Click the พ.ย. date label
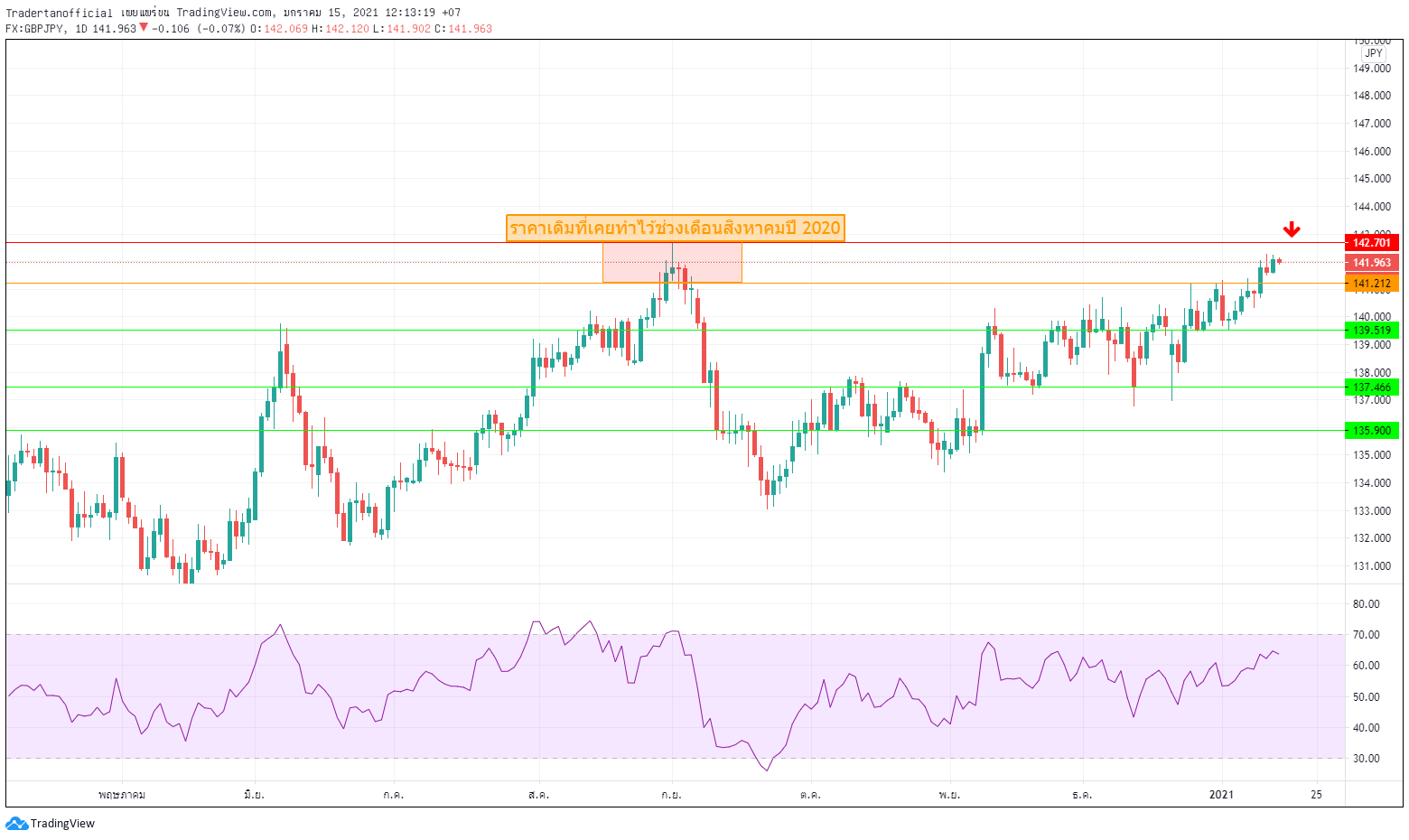This screenshot has width=1409, height=840. click(949, 795)
